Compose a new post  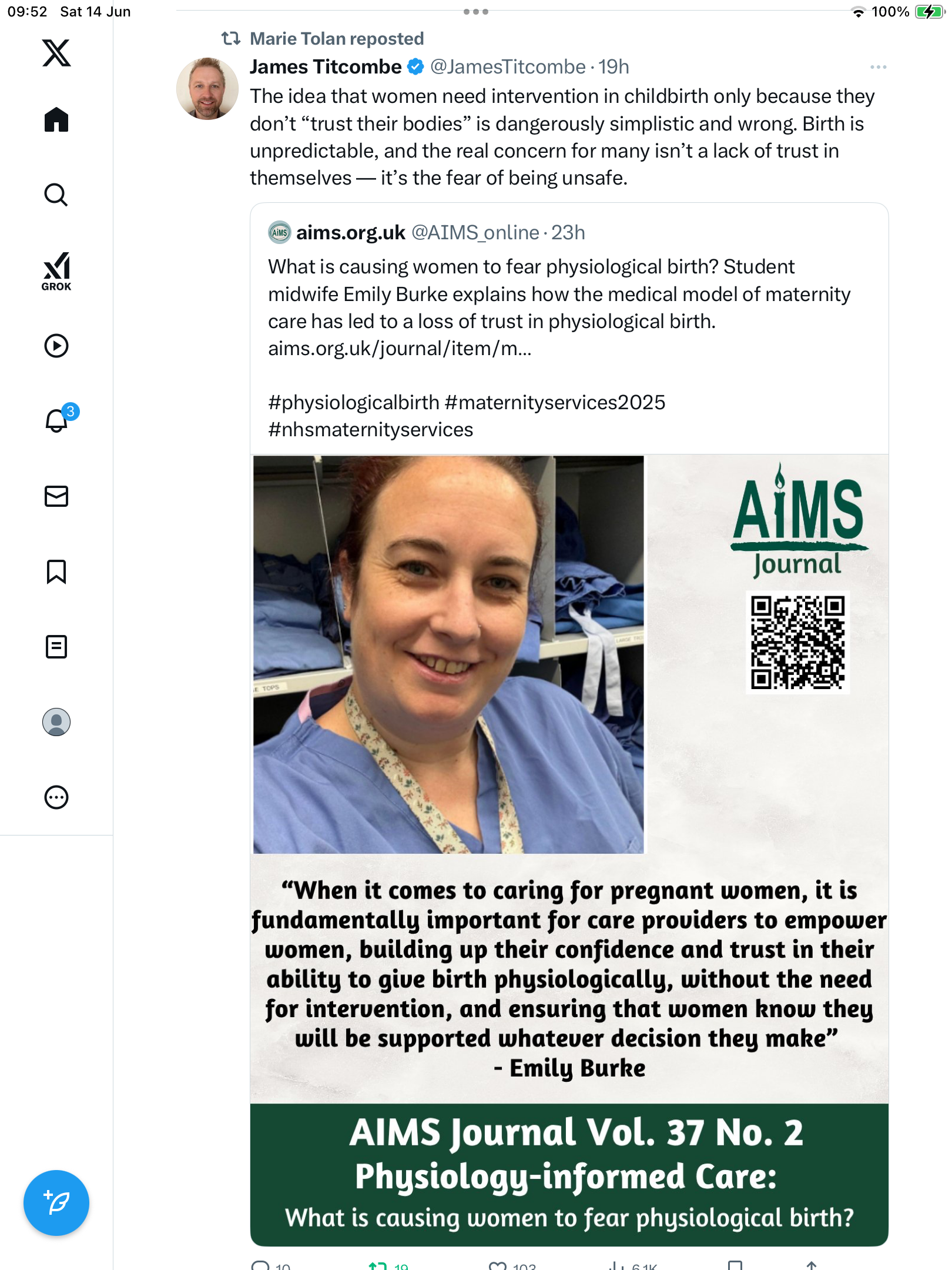pos(56,1203)
